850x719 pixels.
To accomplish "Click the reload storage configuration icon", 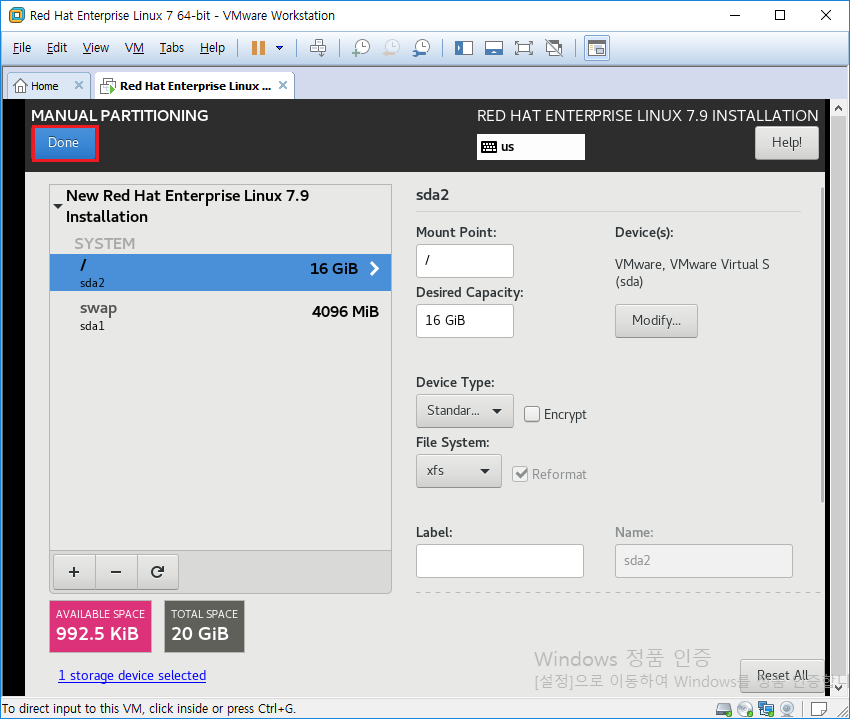I will tap(158, 572).
